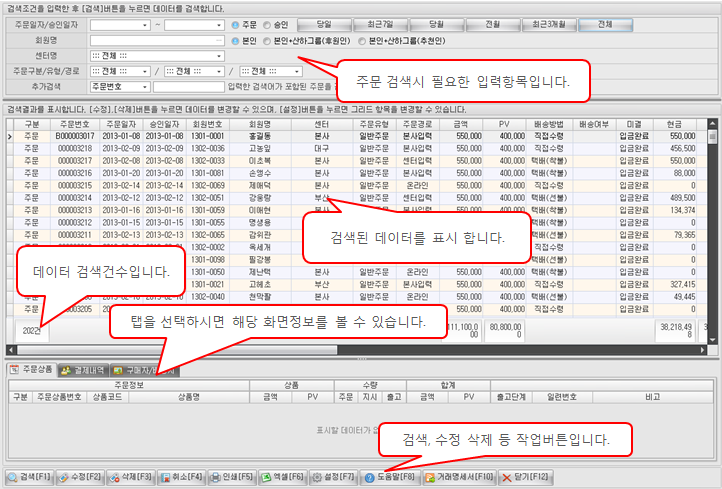Viewport: 722px width, 489px height.
Task: Open 도움말[F8] help
Action: 390,477
